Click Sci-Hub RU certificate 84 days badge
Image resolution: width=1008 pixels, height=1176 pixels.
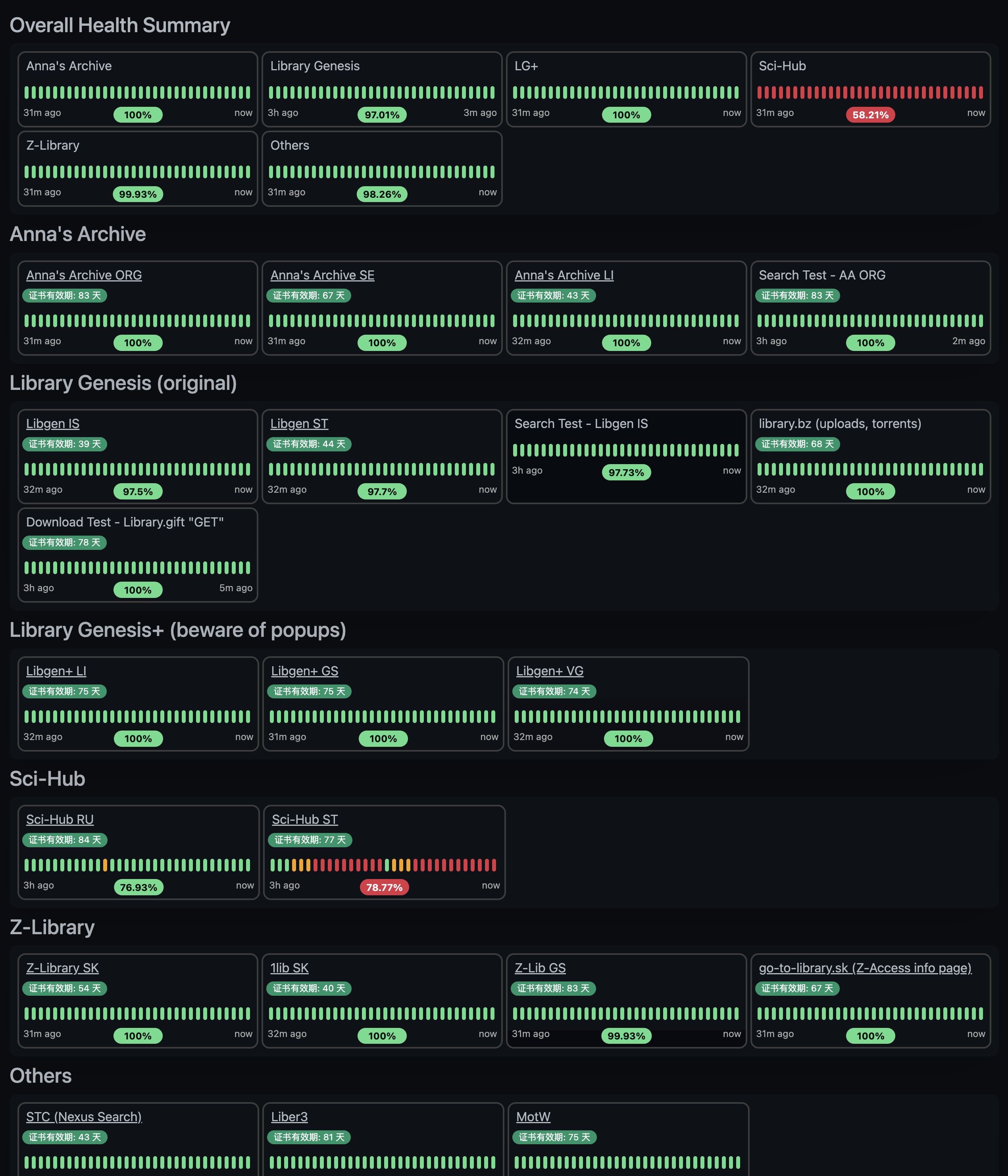[65, 840]
